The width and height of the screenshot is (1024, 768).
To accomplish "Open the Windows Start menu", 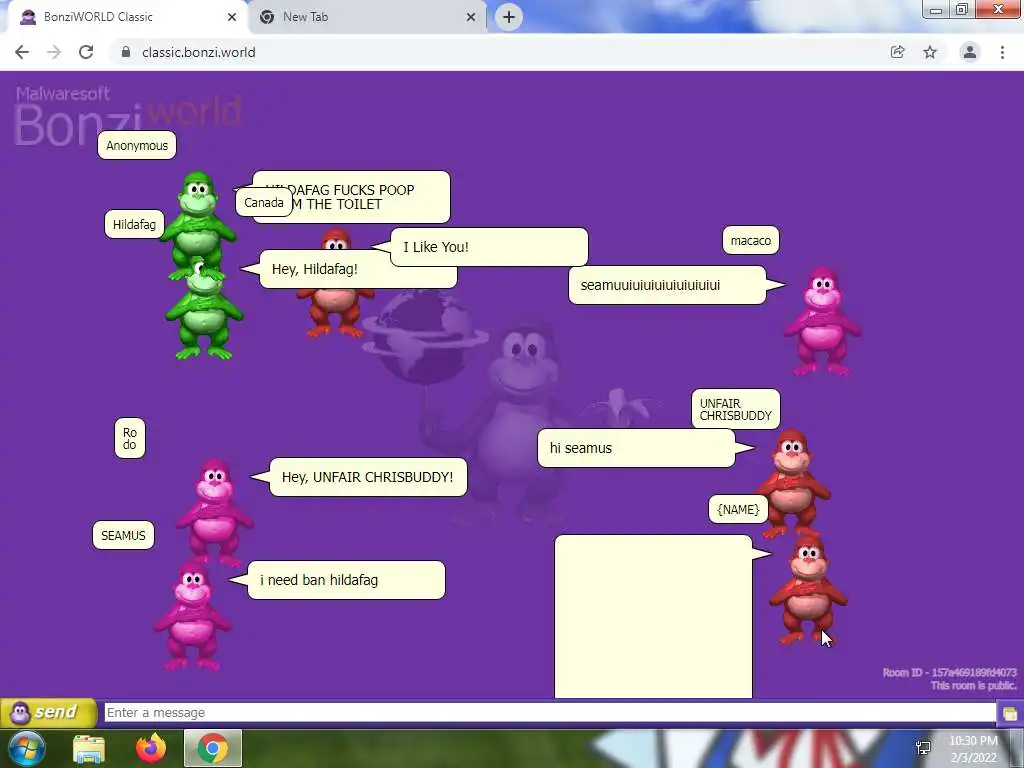I will (x=26, y=748).
